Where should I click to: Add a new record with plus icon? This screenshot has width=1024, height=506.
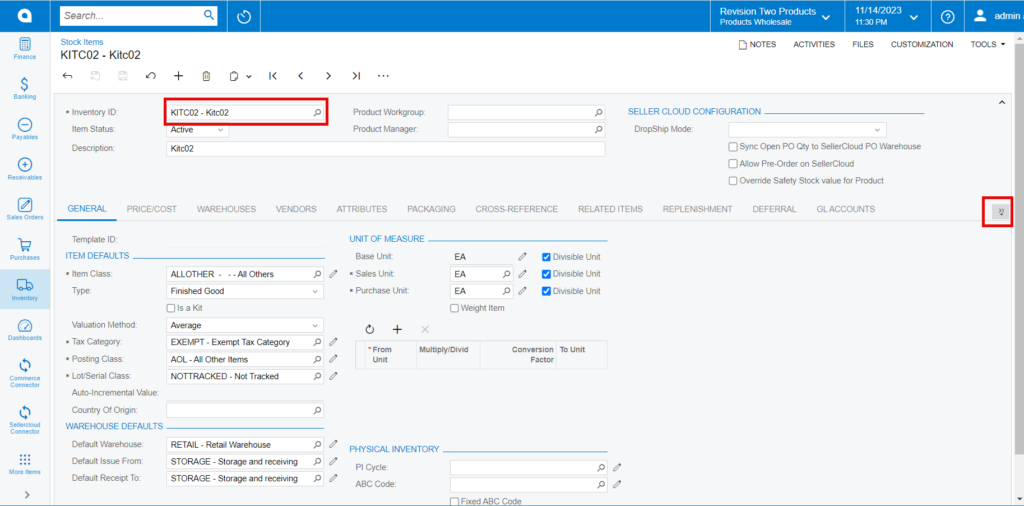[x=178, y=76]
